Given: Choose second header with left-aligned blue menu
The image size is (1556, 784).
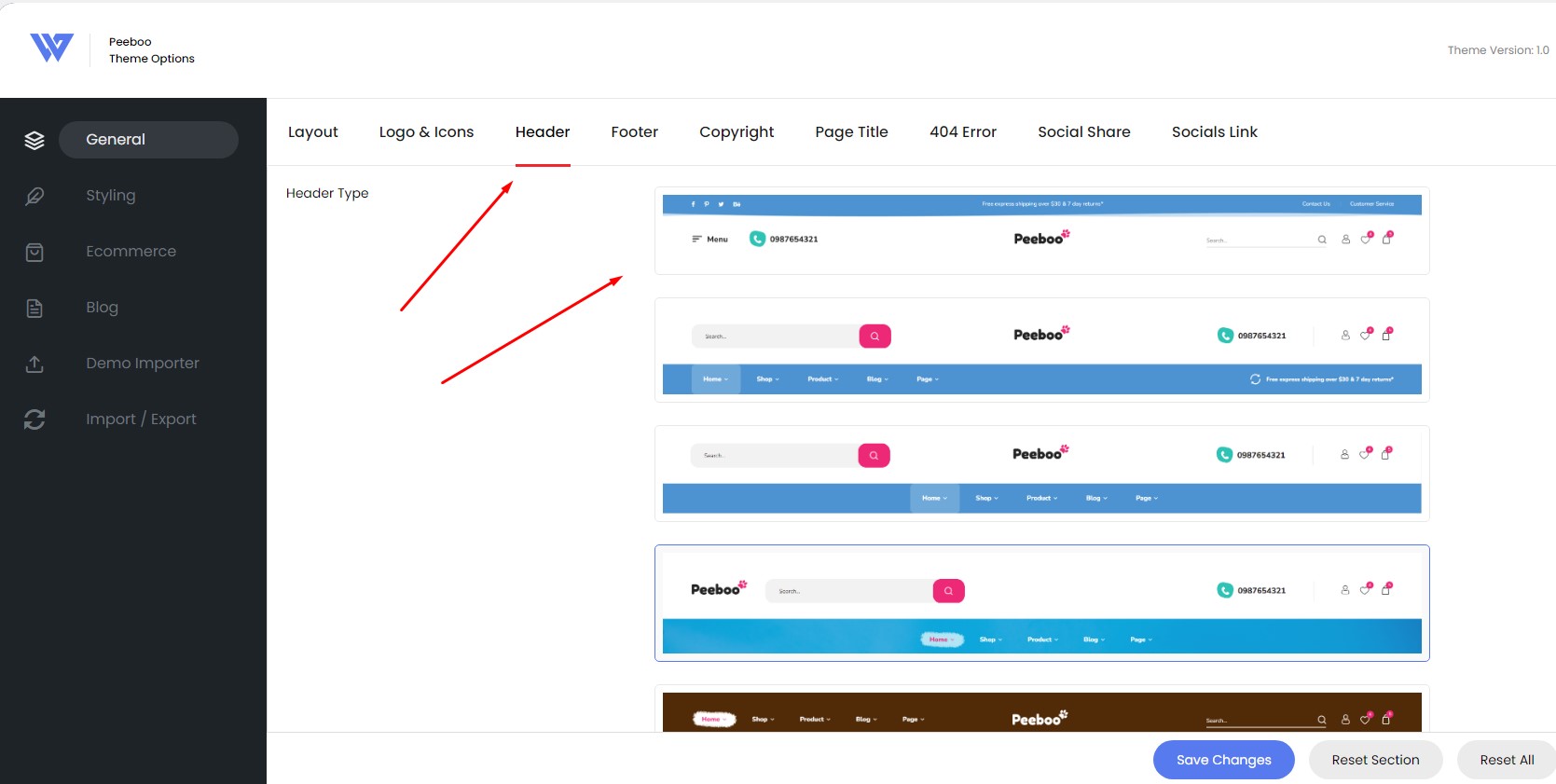Looking at the screenshot, I should click(x=1041, y=351).
